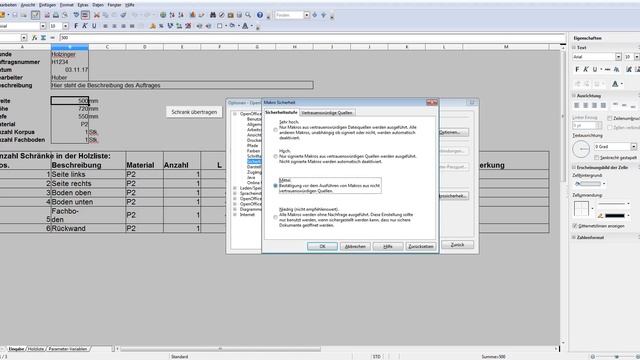640x360 pixels.
Task: Click the horizontal scrollbar below the sheet
Action: 220,349
